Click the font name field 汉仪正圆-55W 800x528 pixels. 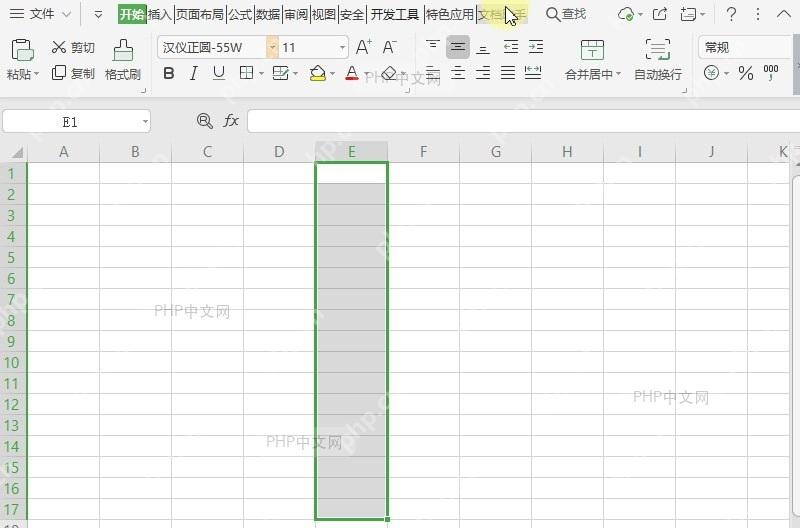(x=212, y=47)
